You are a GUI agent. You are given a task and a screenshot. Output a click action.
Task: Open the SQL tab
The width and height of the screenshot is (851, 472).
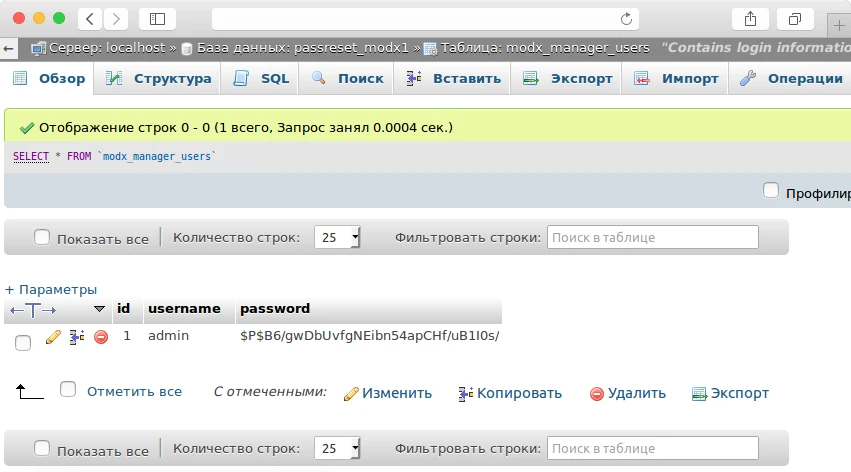click(x=261, y=79)
